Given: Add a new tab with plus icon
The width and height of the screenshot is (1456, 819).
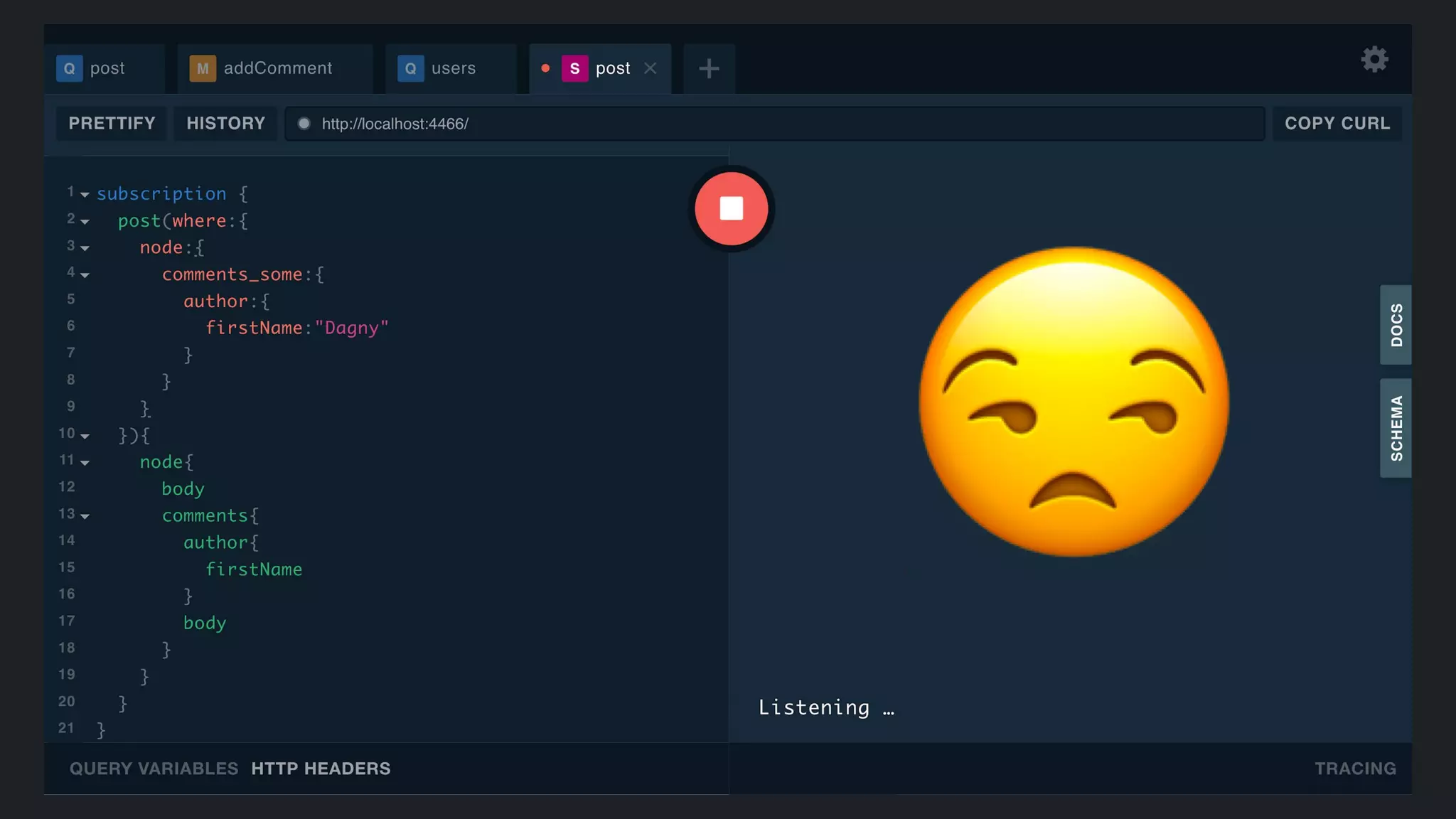Looking at the screenshot, I should pos(709,69).
